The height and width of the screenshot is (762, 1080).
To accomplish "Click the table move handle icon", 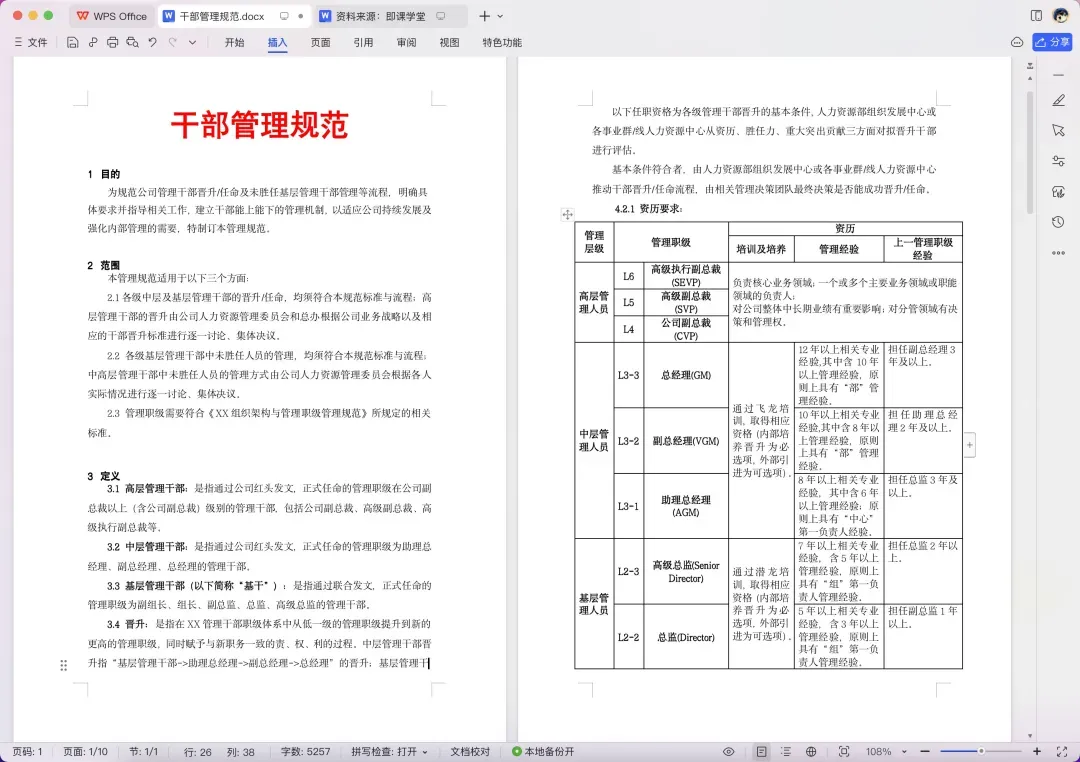I will (568, 214).
